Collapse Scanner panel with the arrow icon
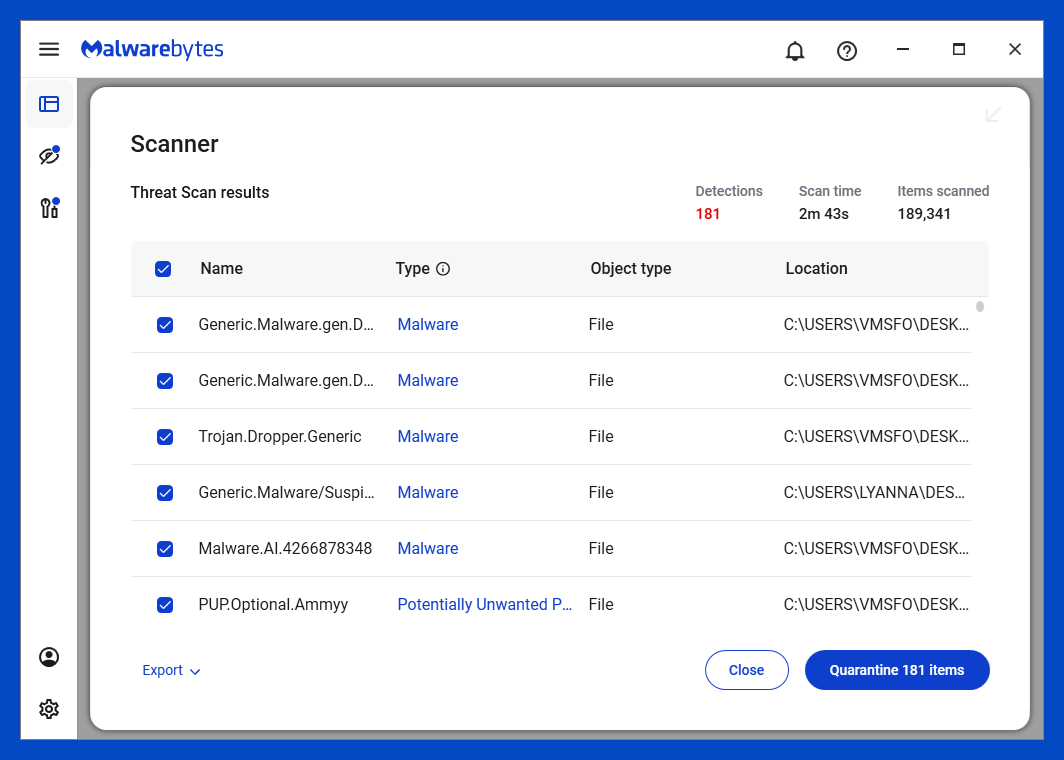The image size is (1064, 760). click(x=993, y=115)
